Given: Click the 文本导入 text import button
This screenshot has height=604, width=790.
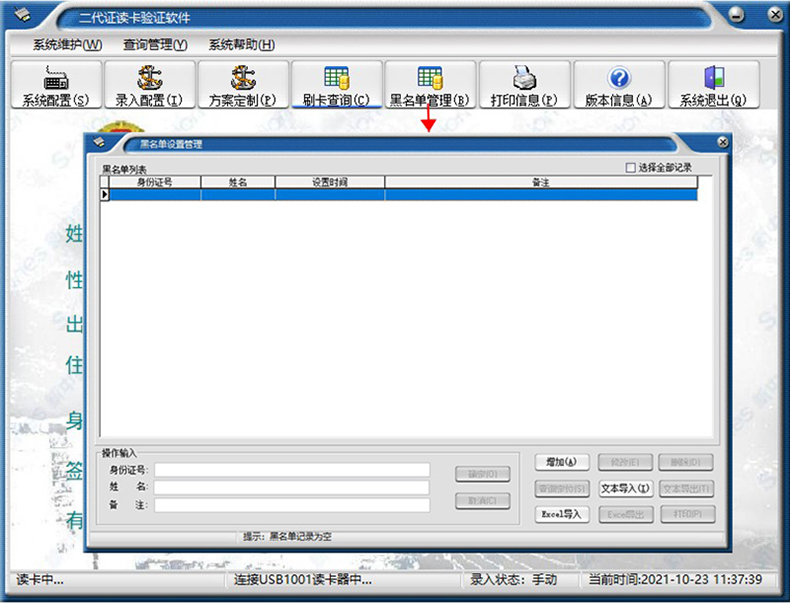Looking at the screenshot, I should (x=626, y=489).
